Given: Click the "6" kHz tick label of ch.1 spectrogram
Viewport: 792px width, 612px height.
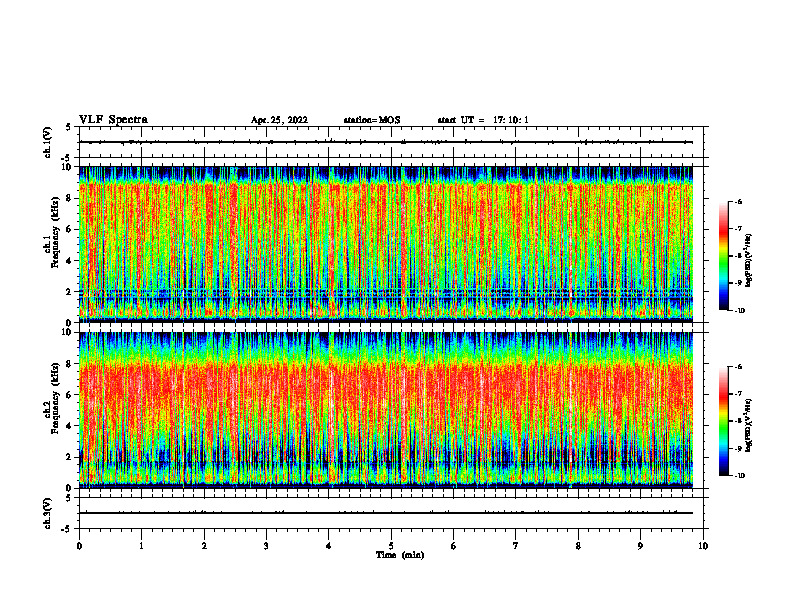Looking at the screenshot, I should 69,229.
